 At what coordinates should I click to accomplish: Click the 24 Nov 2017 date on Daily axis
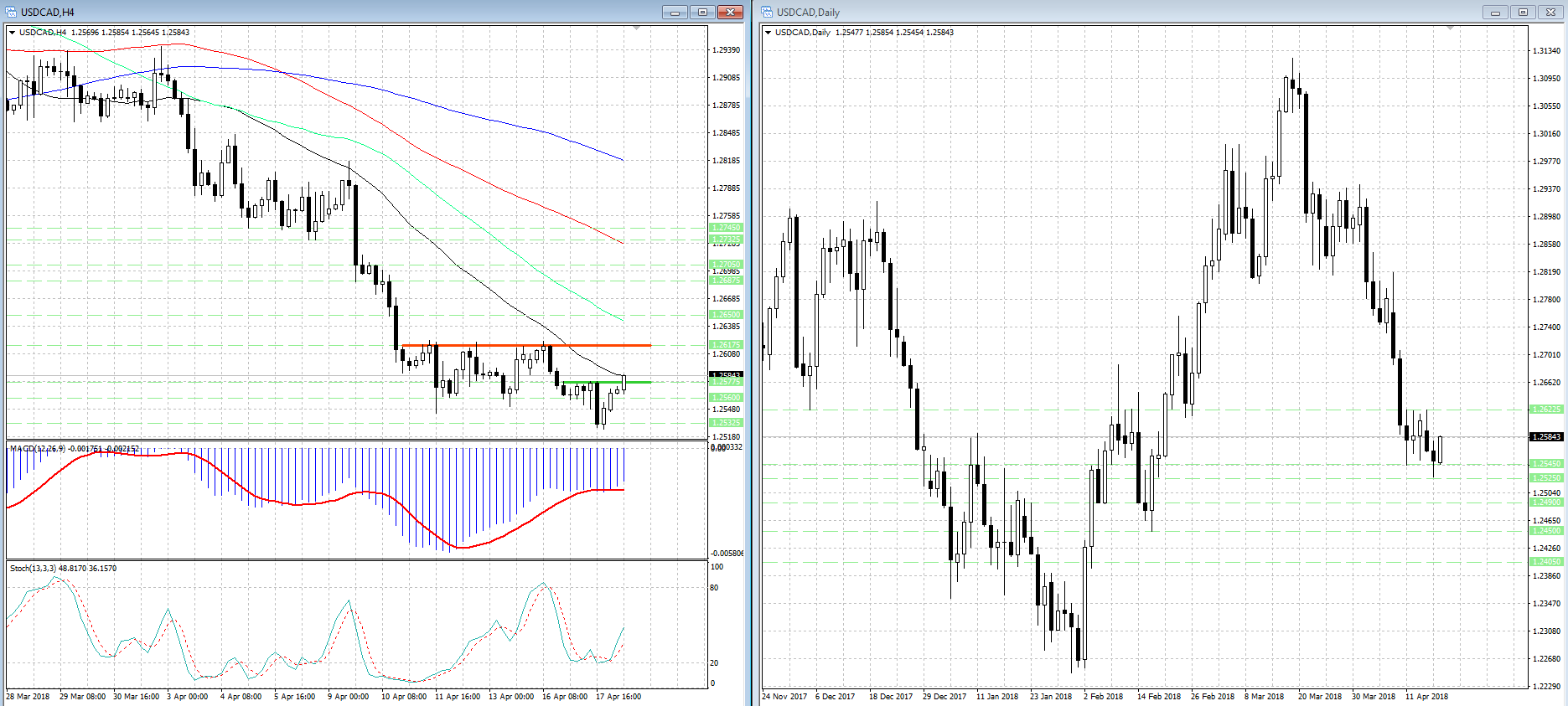784,697
